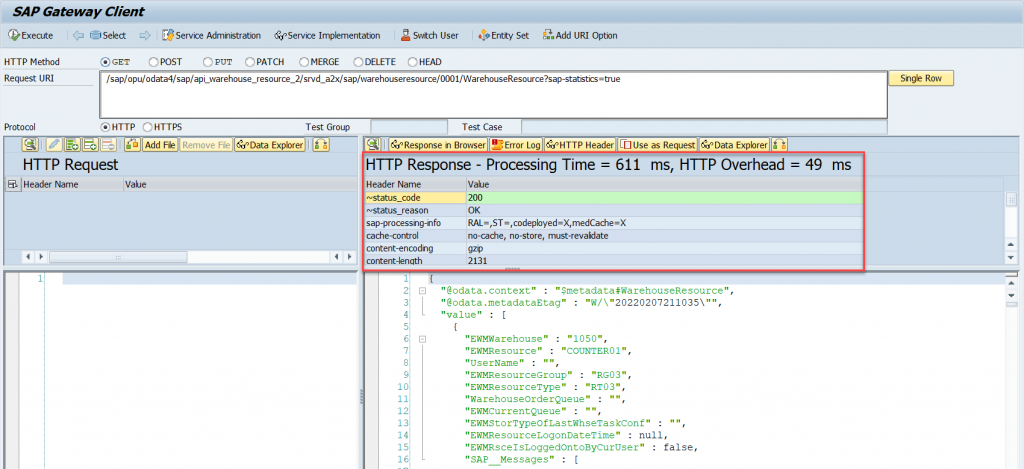This screenshot has height=469, width=1024.
Task: Click Response in Browser button
Action: (x=438, y=145)
